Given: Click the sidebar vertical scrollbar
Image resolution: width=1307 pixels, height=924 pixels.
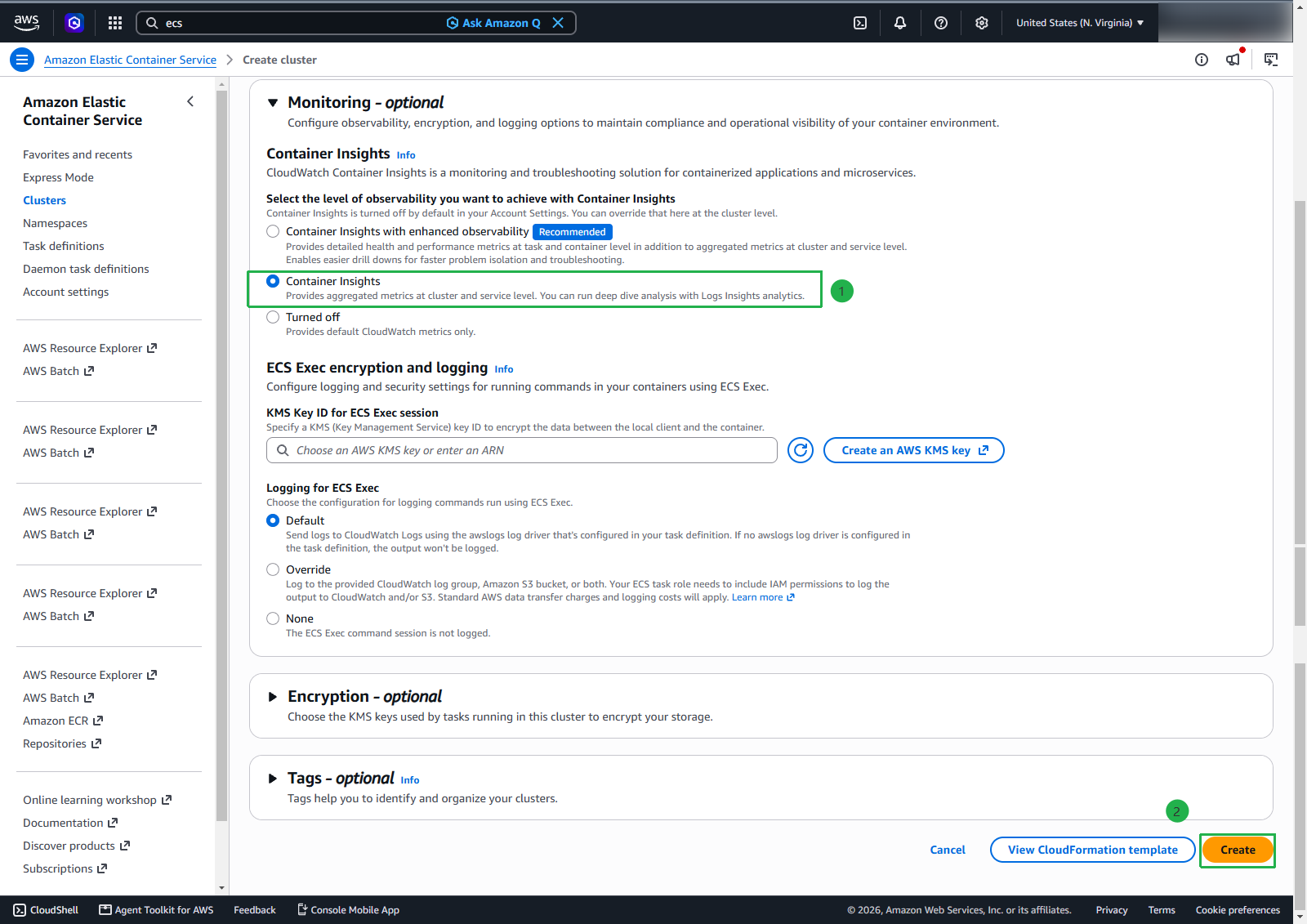Looking at the screenshot, I should click(x=221, y=454).
